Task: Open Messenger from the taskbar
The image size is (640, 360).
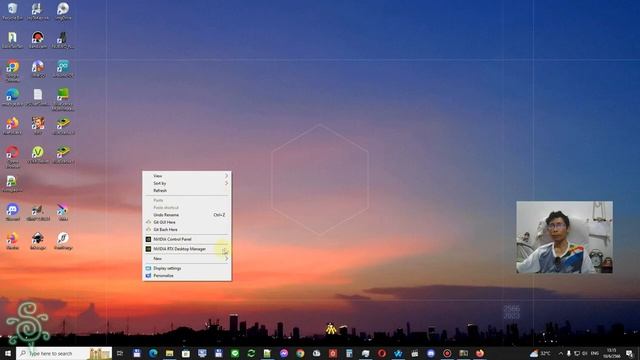Action: coord(284,353)
